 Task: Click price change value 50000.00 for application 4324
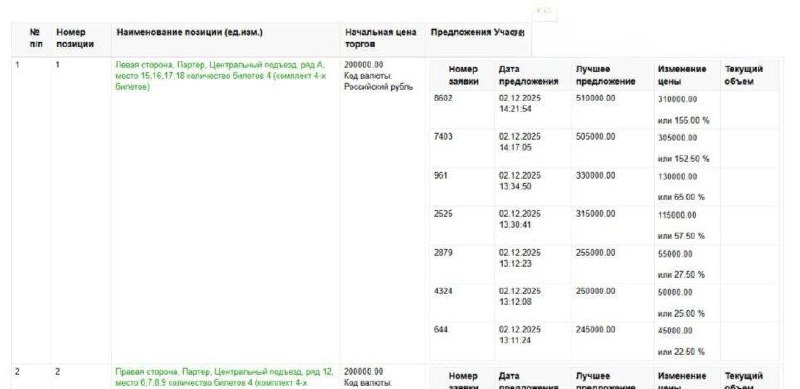[675, 293]
